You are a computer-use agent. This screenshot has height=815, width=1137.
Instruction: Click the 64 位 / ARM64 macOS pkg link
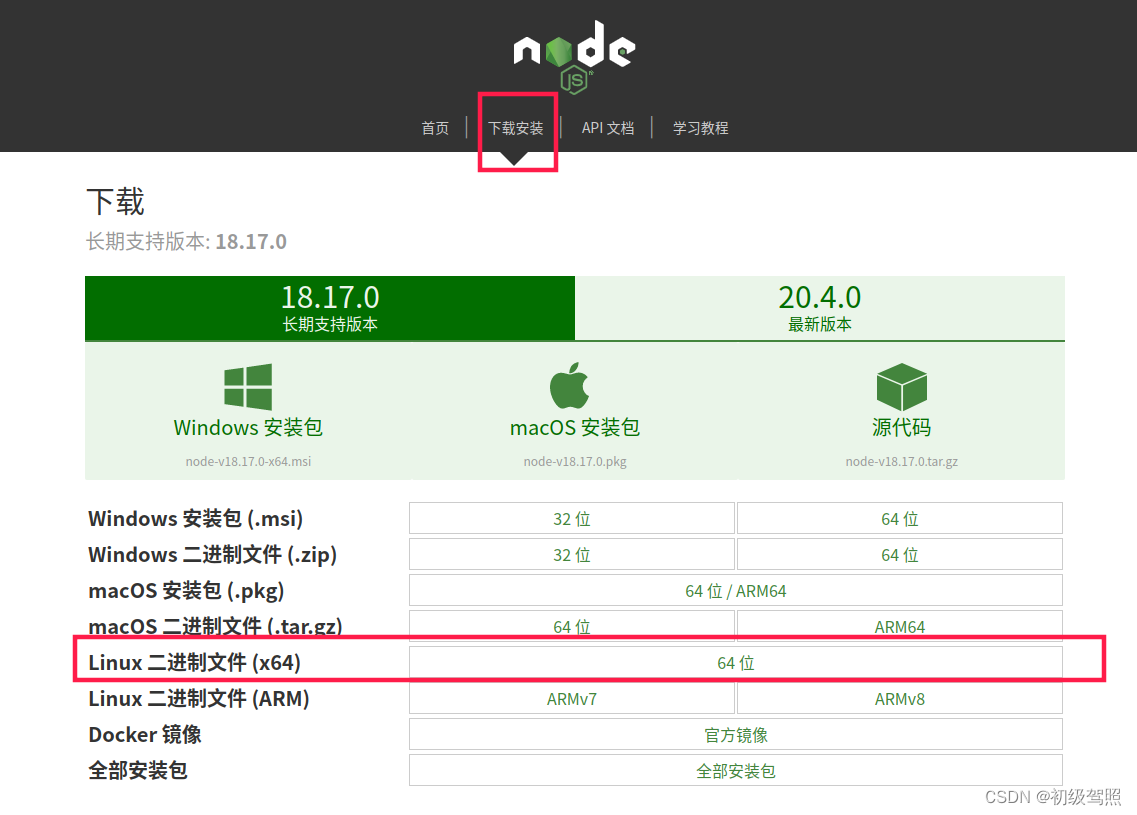[x=735, y=590]
